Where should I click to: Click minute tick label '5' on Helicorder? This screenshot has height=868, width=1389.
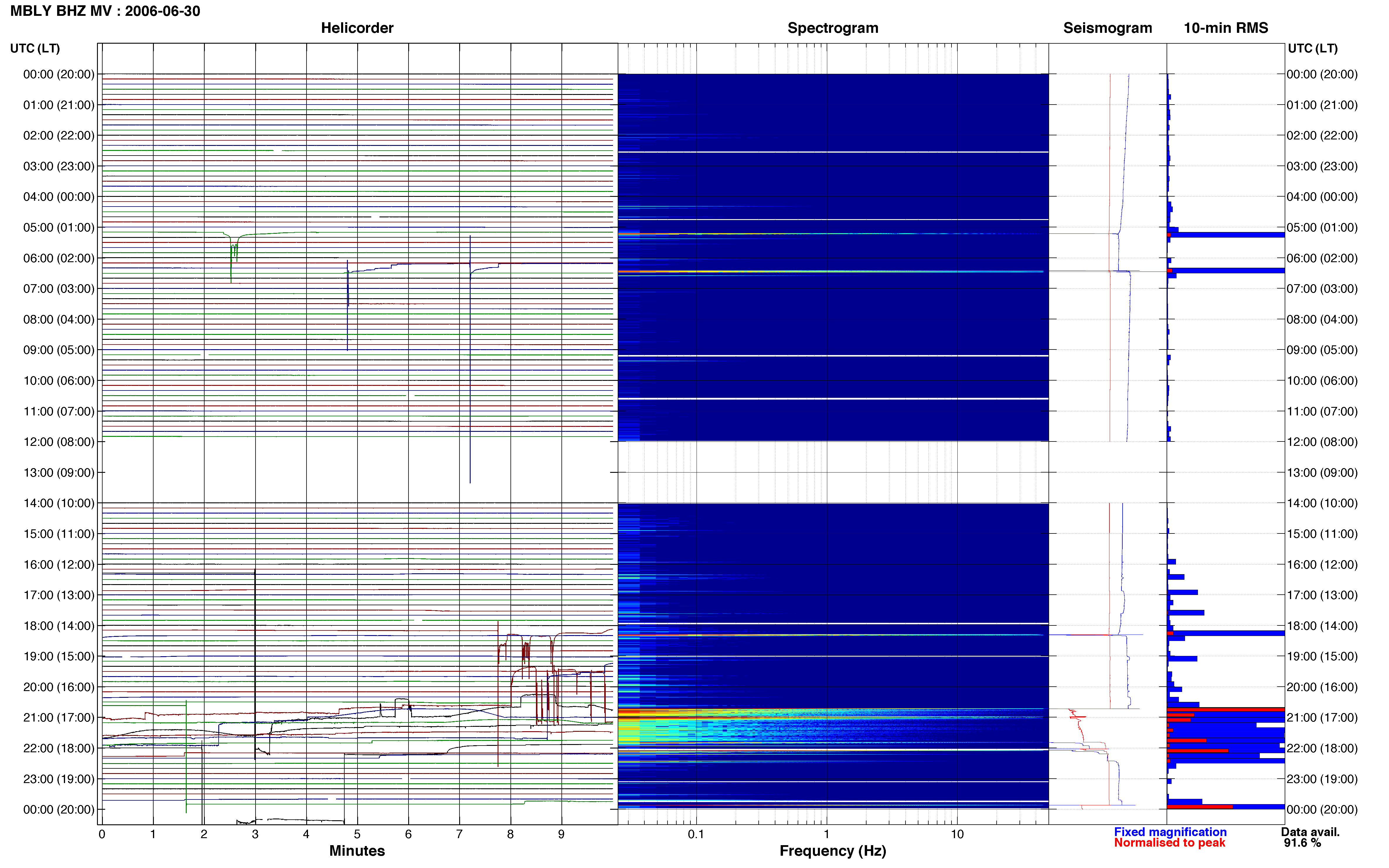[357, 834]
